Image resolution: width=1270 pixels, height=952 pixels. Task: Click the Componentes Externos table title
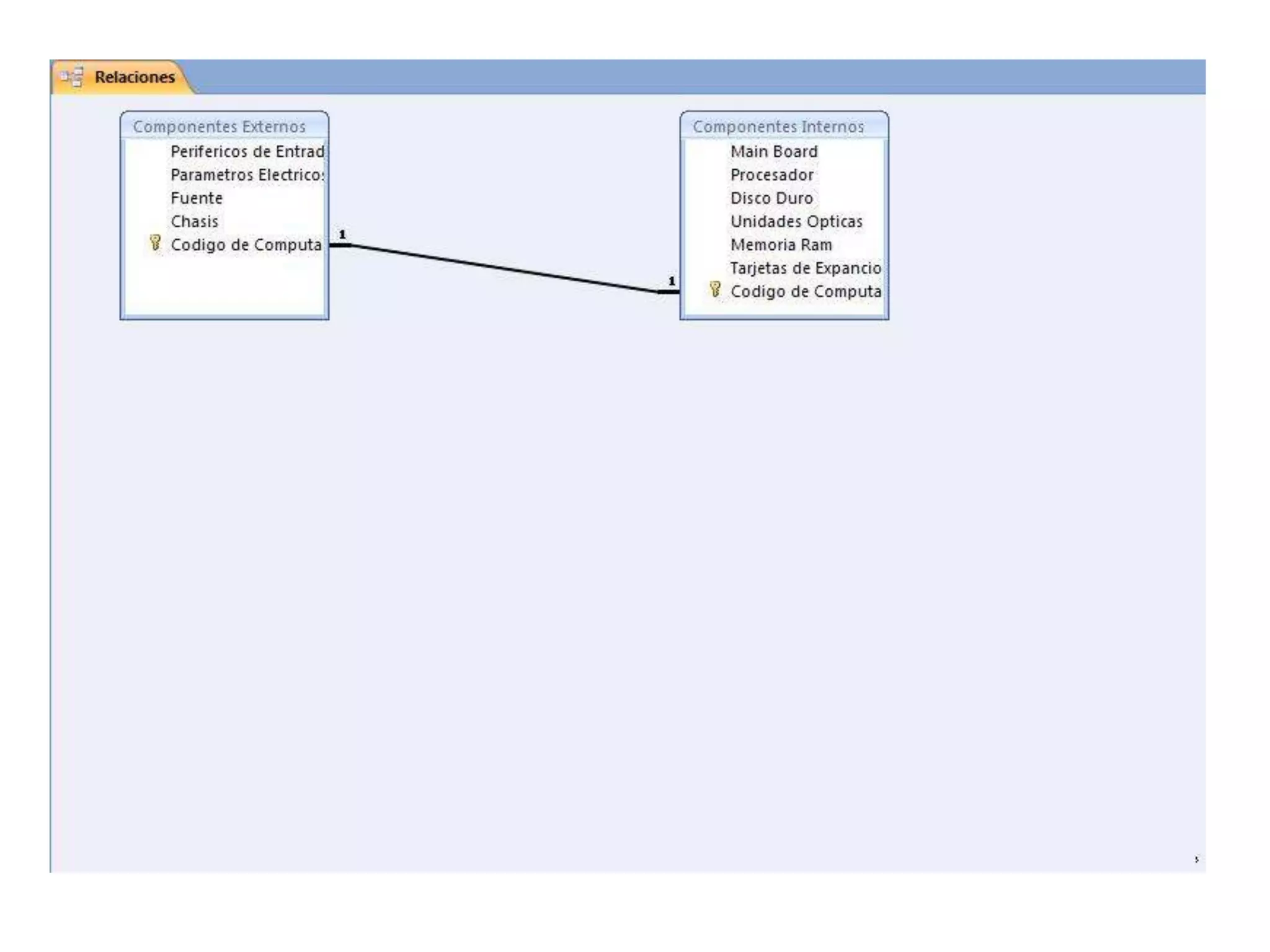click(x=219, y=126)
